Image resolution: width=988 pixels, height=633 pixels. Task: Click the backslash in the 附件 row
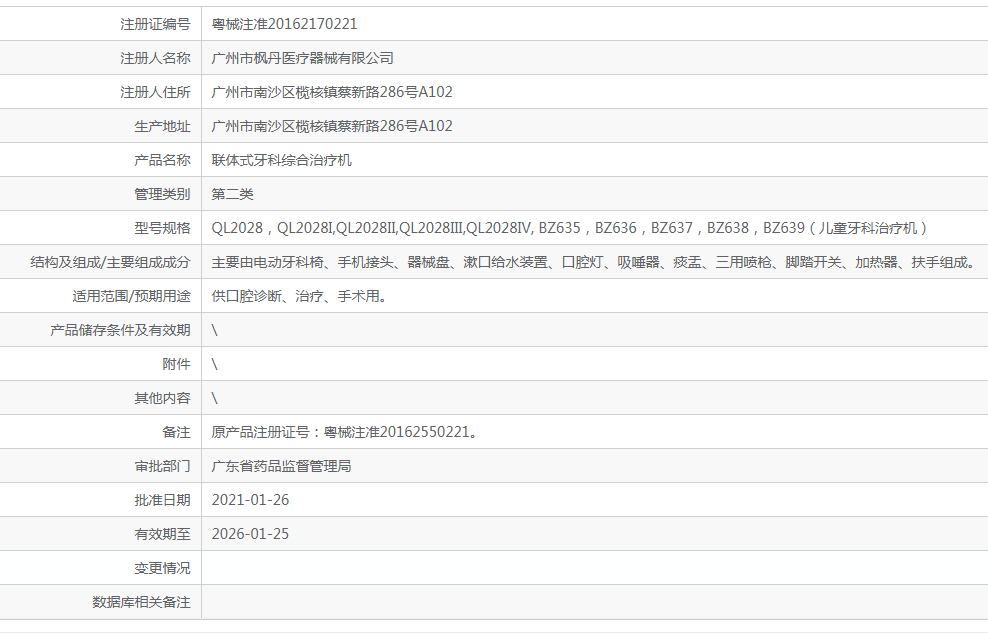pyautogui.click(x=214, y=364)
